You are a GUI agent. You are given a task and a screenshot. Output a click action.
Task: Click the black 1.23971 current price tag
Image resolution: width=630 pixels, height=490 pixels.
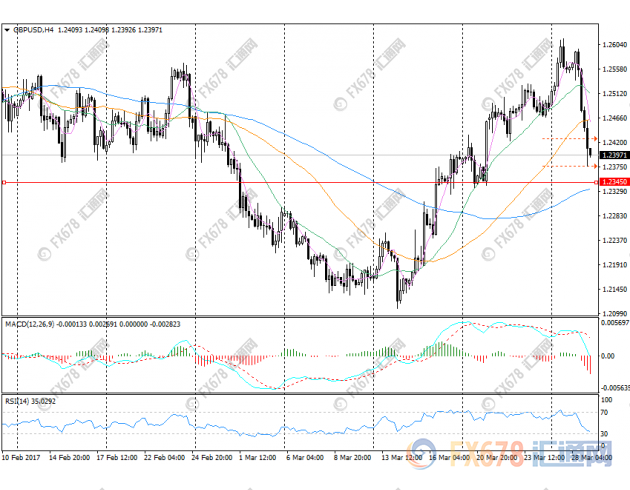[x=615, y=155]
